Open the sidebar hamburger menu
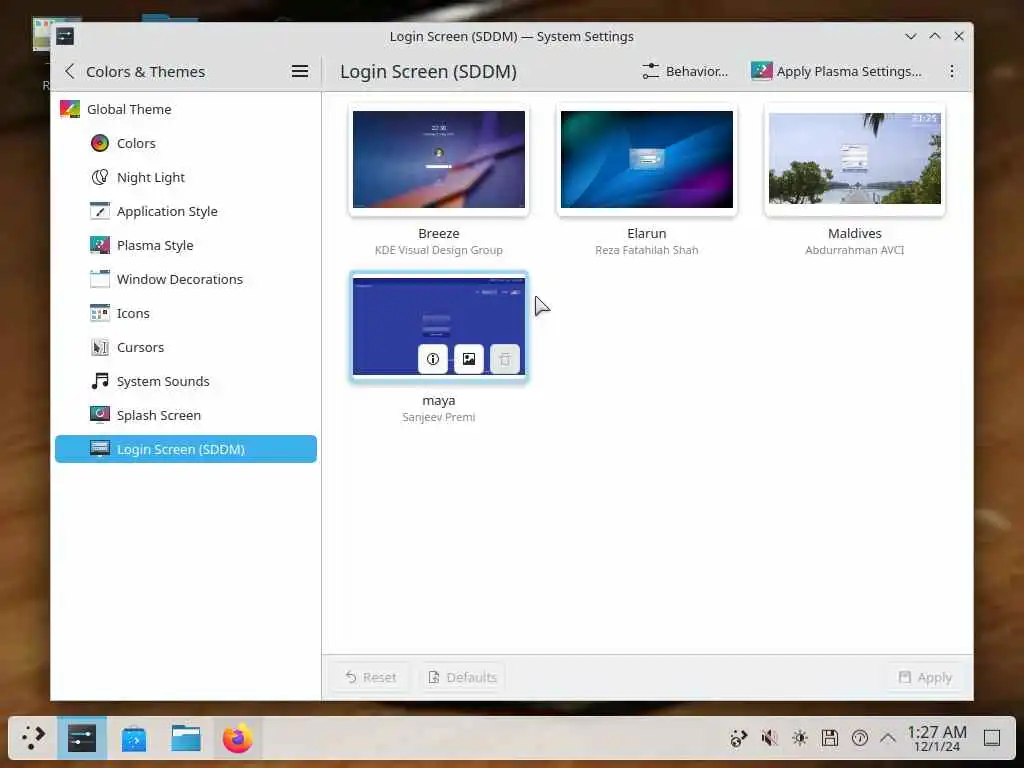This screenshot has height=768, width=1024. (x=300, y=71)
